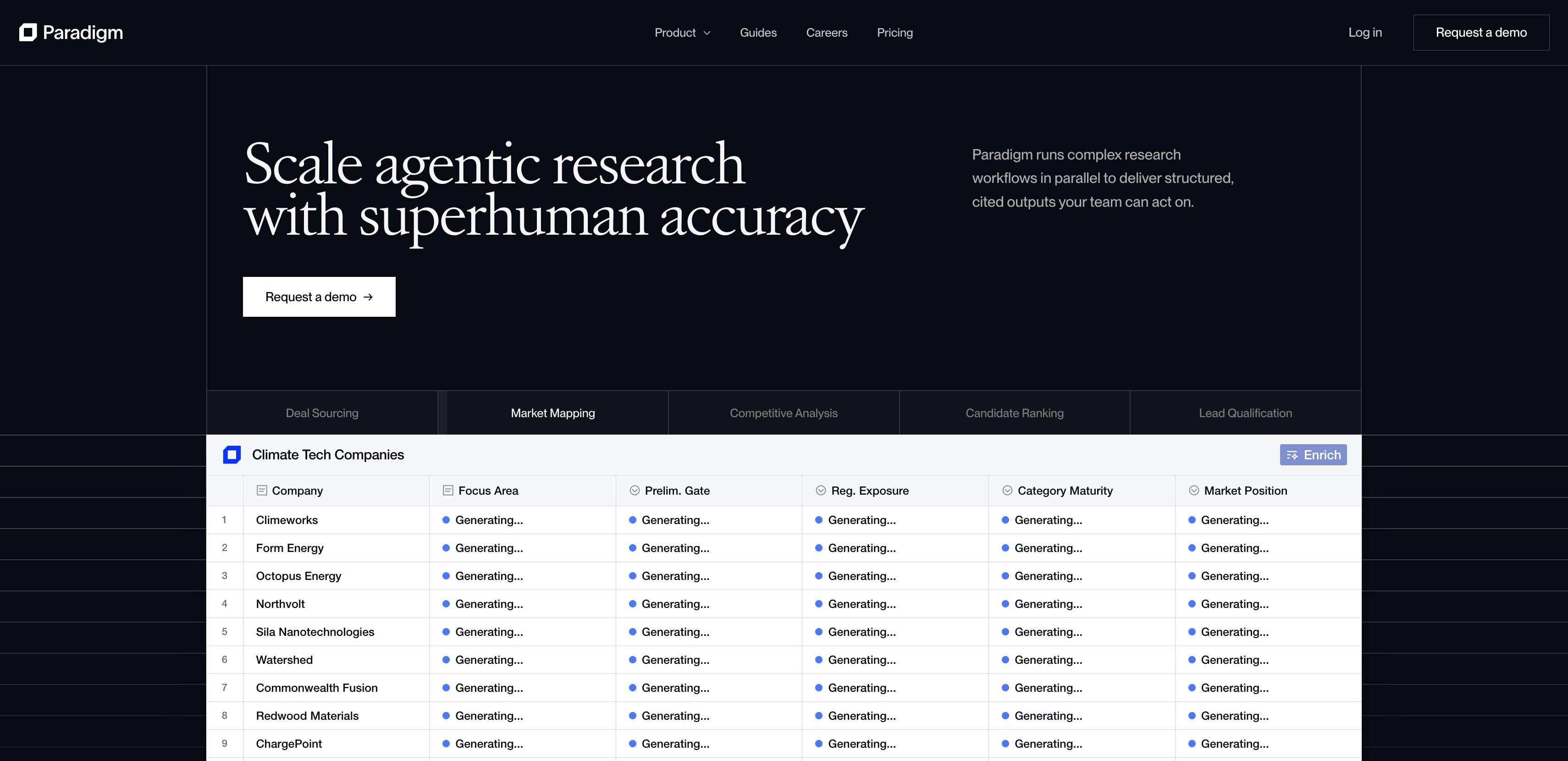Click the arrow icon in the hero Request a demo button

(x=368, y=297)
